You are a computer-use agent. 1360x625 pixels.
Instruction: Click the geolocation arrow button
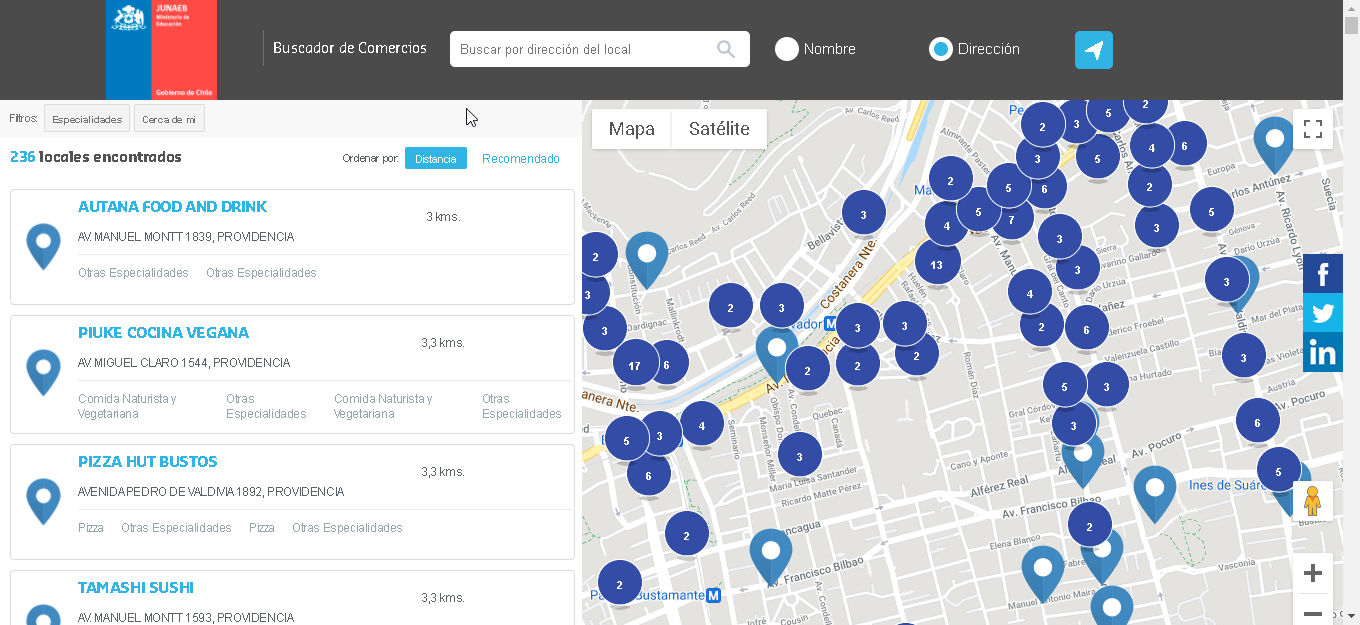tap(1093, 50)
